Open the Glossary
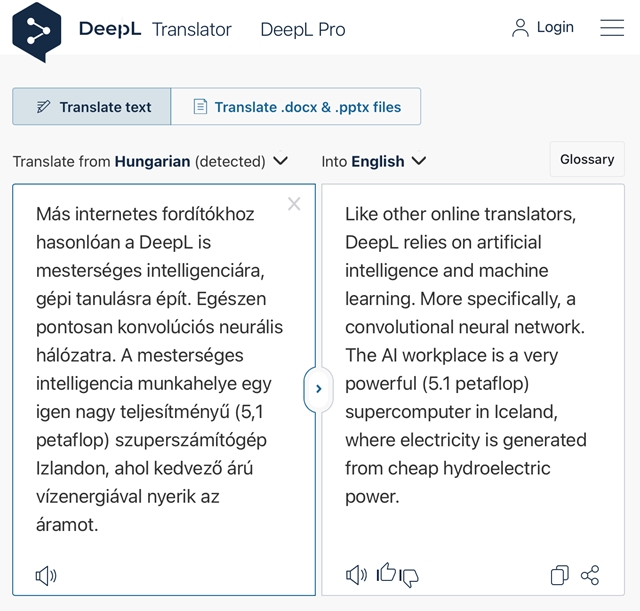Screen dimensions: 640x611 coord(587,159)
